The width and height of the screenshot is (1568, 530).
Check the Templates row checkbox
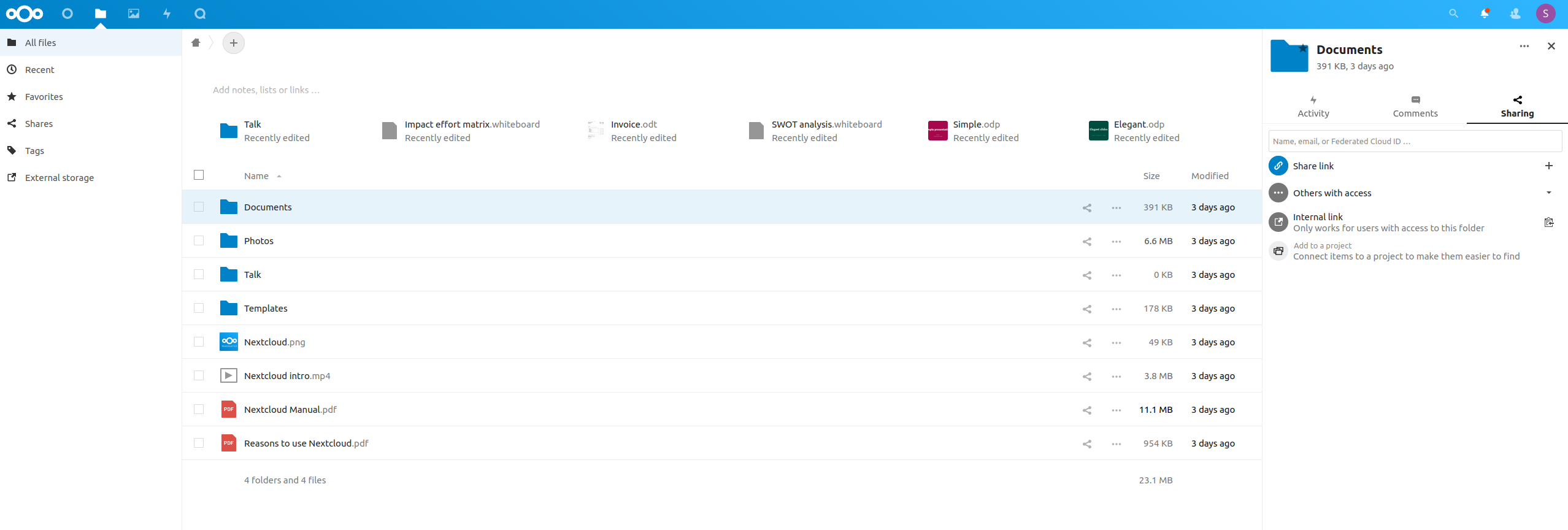199,308
